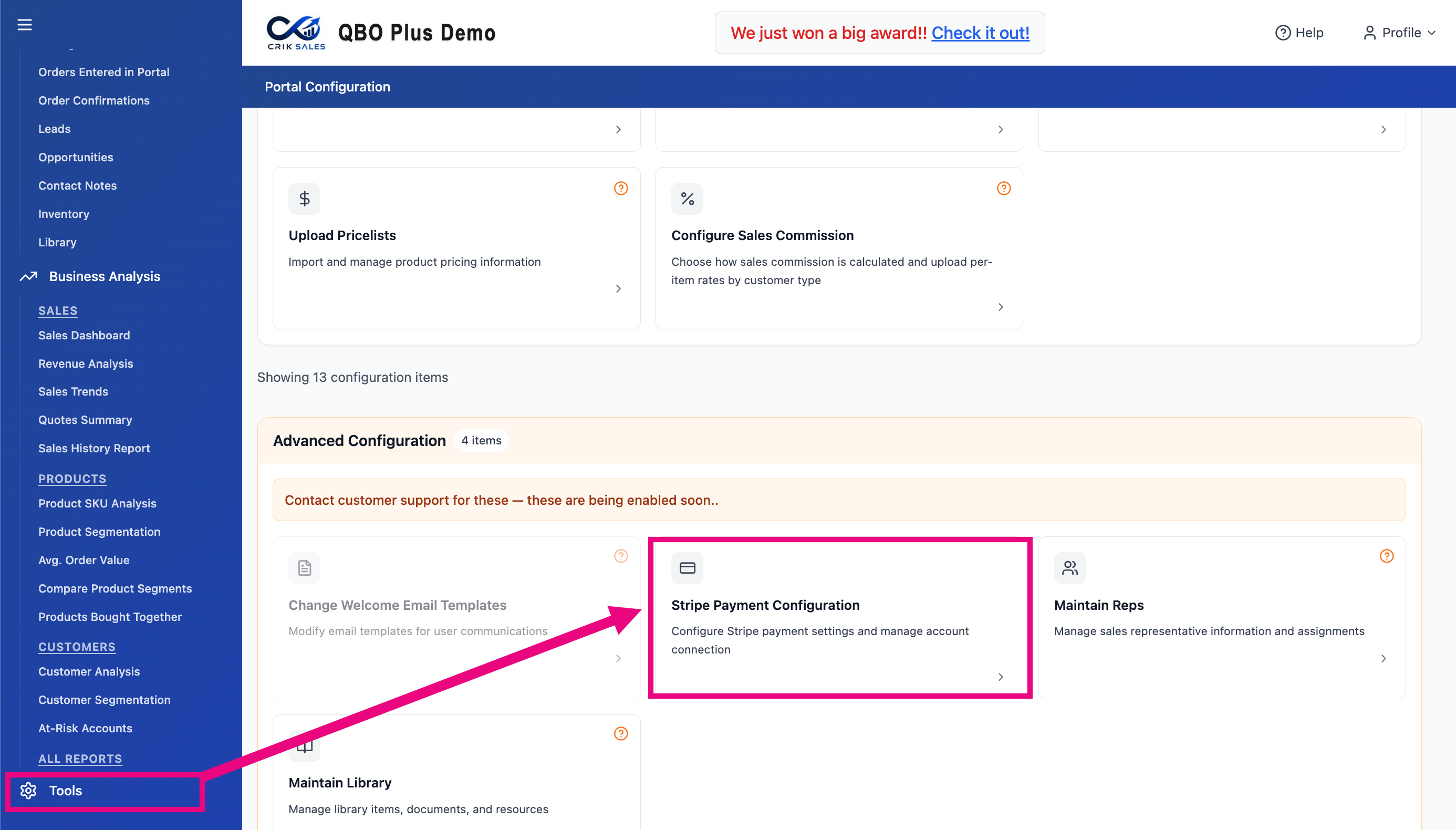Click the Tools gear icon
This screenshot has width=1456, height=830.
pos(28,791)
